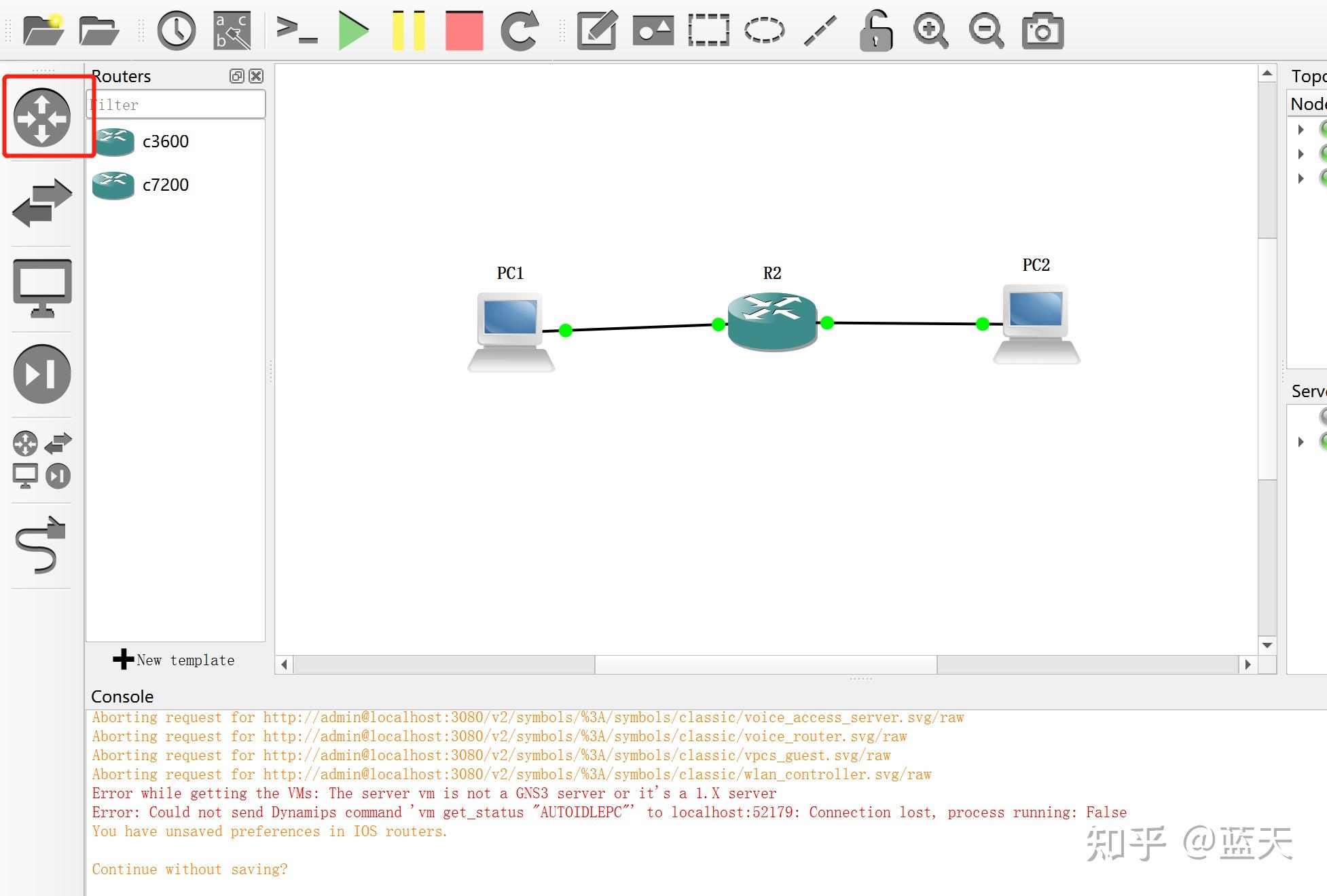Click 'Error while getting the VMs' line

coord(435,794)
